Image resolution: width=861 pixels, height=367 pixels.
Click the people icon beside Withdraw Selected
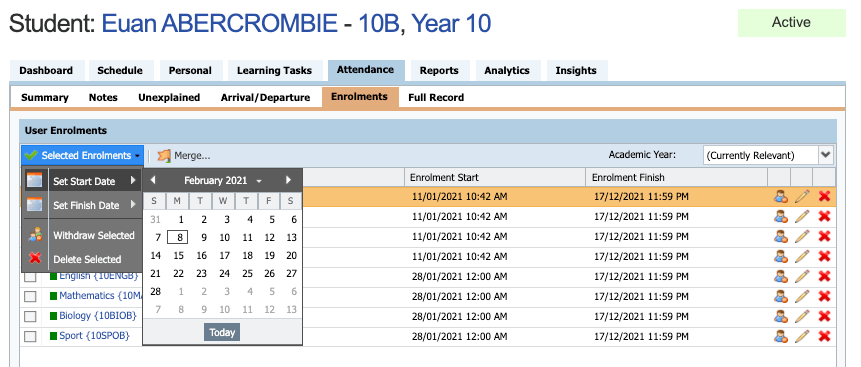tap(35, 235)
